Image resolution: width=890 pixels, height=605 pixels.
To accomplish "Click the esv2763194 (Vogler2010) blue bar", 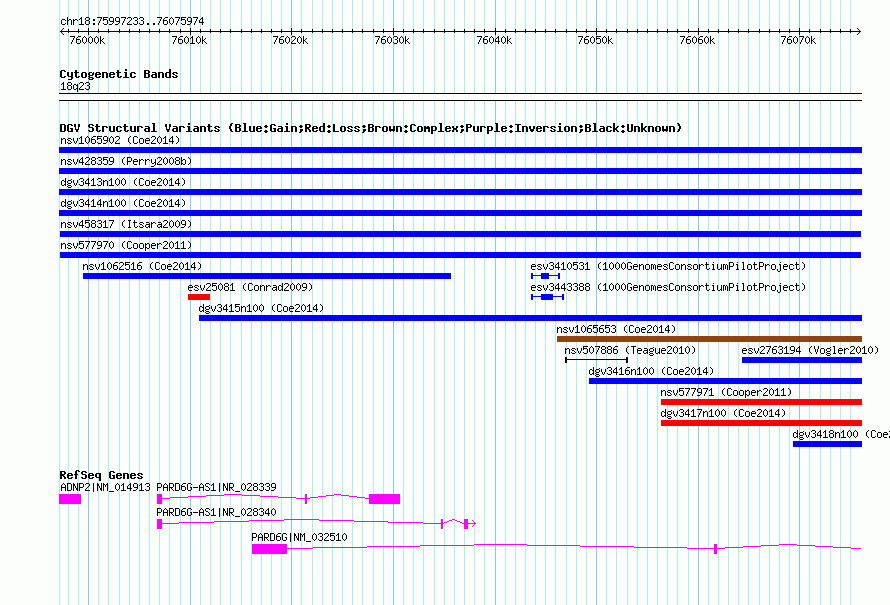I will (802, 360).
